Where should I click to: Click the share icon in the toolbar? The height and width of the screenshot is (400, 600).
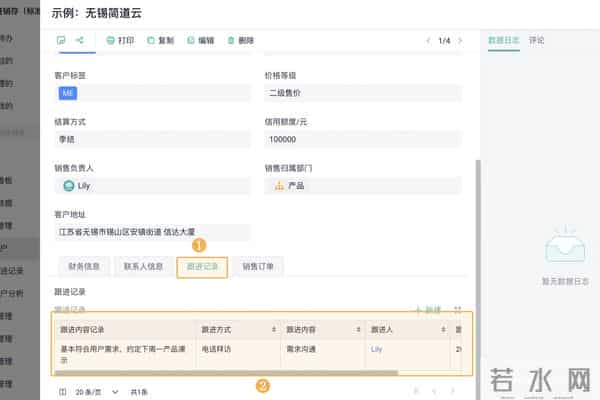(80, 40)
